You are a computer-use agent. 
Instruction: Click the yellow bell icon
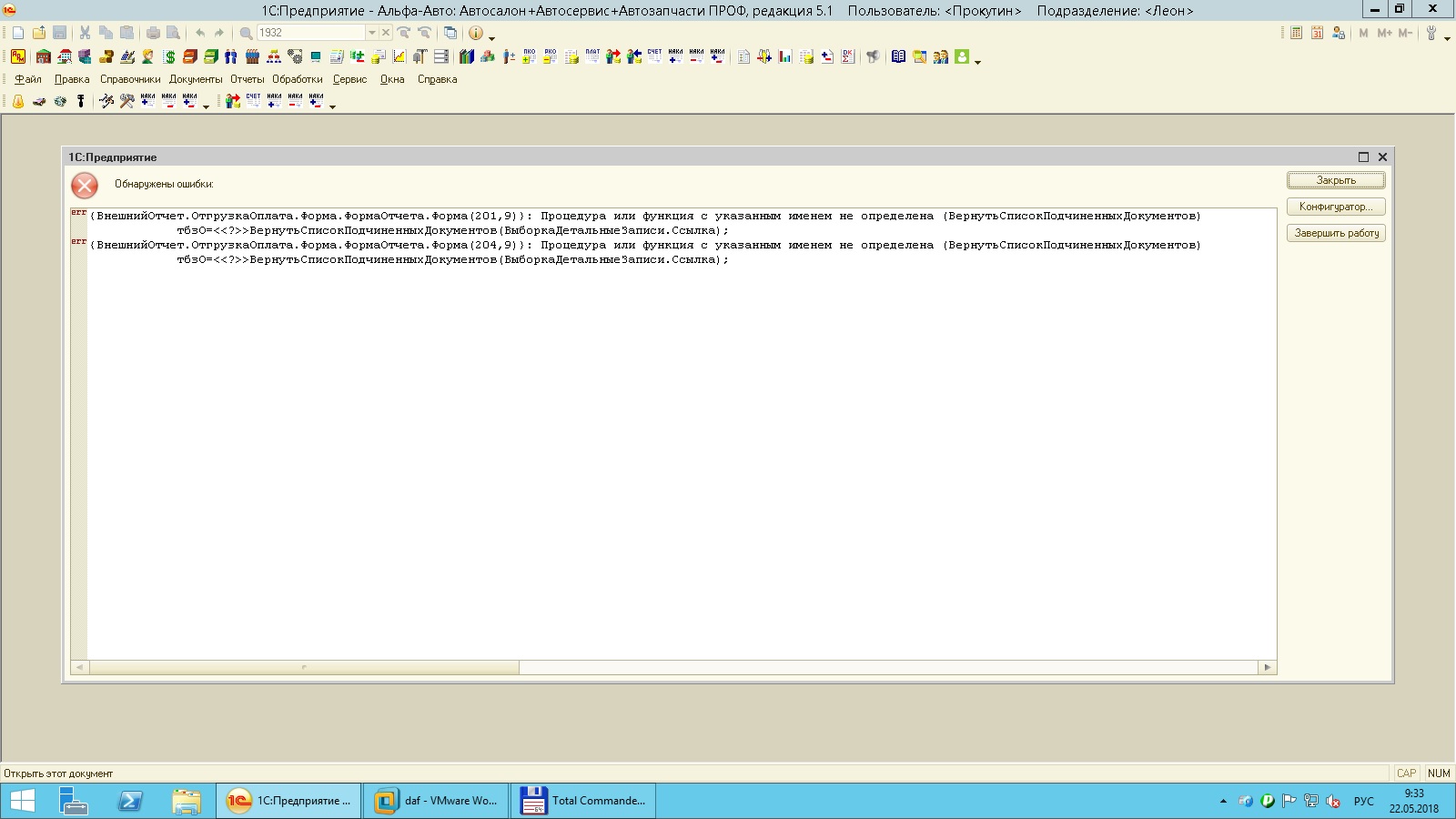click(x=18, y=101)
